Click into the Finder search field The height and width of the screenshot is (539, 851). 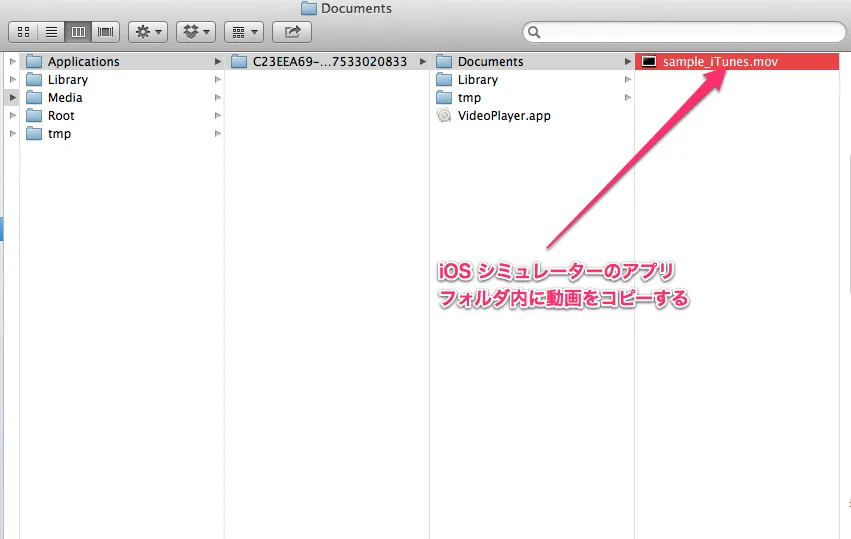[684, 32]
